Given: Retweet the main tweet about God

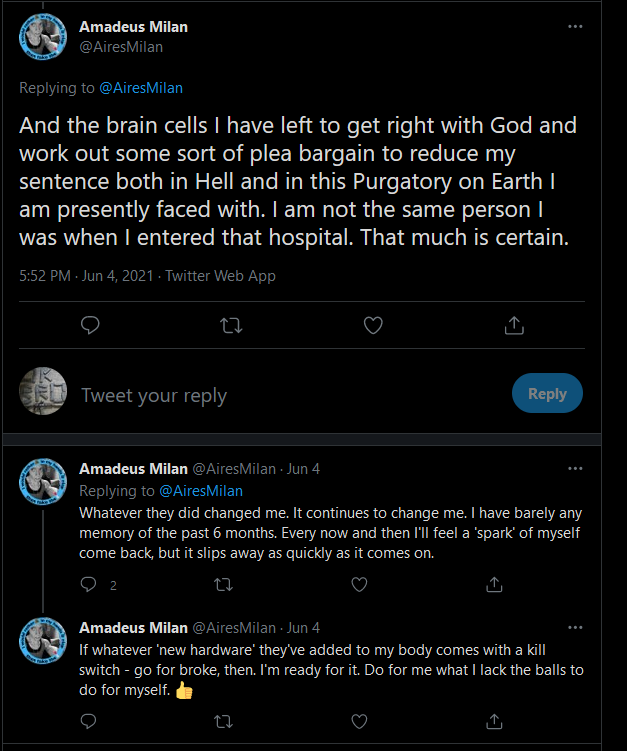Looking at the screenshot, I should coord(231,326).
